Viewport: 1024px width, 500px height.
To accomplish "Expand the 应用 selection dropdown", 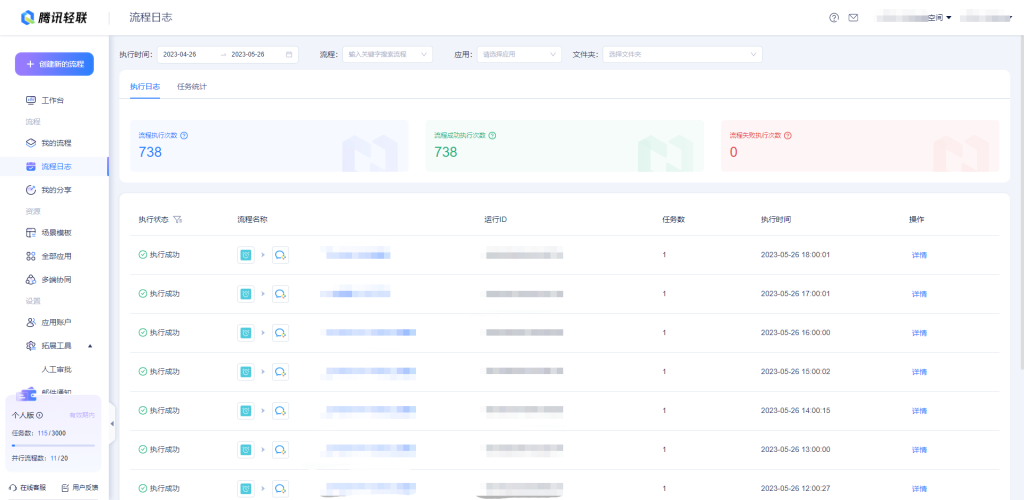I will (519, 54).
